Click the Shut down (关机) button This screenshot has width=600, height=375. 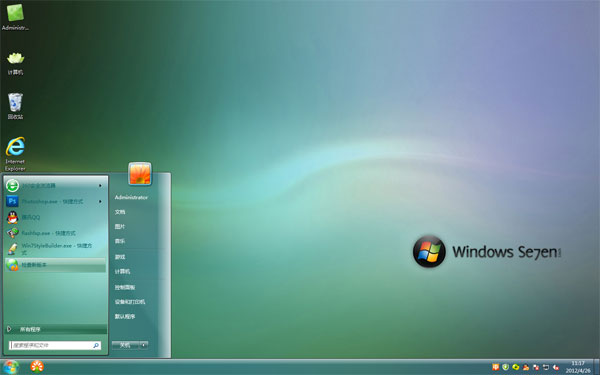pyautogui.click(x=125, y=345)
